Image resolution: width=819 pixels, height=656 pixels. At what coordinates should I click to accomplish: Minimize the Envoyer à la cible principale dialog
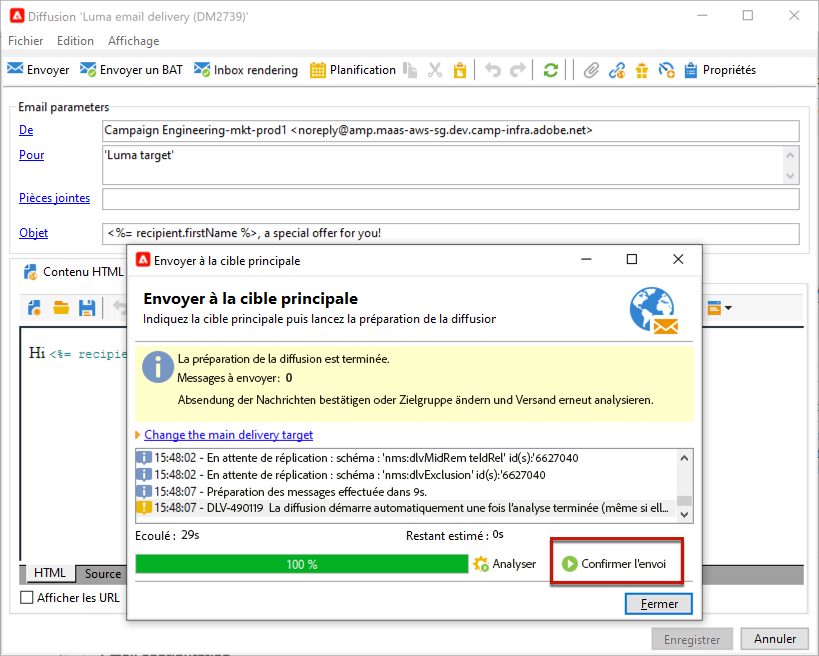click(586, 259)
